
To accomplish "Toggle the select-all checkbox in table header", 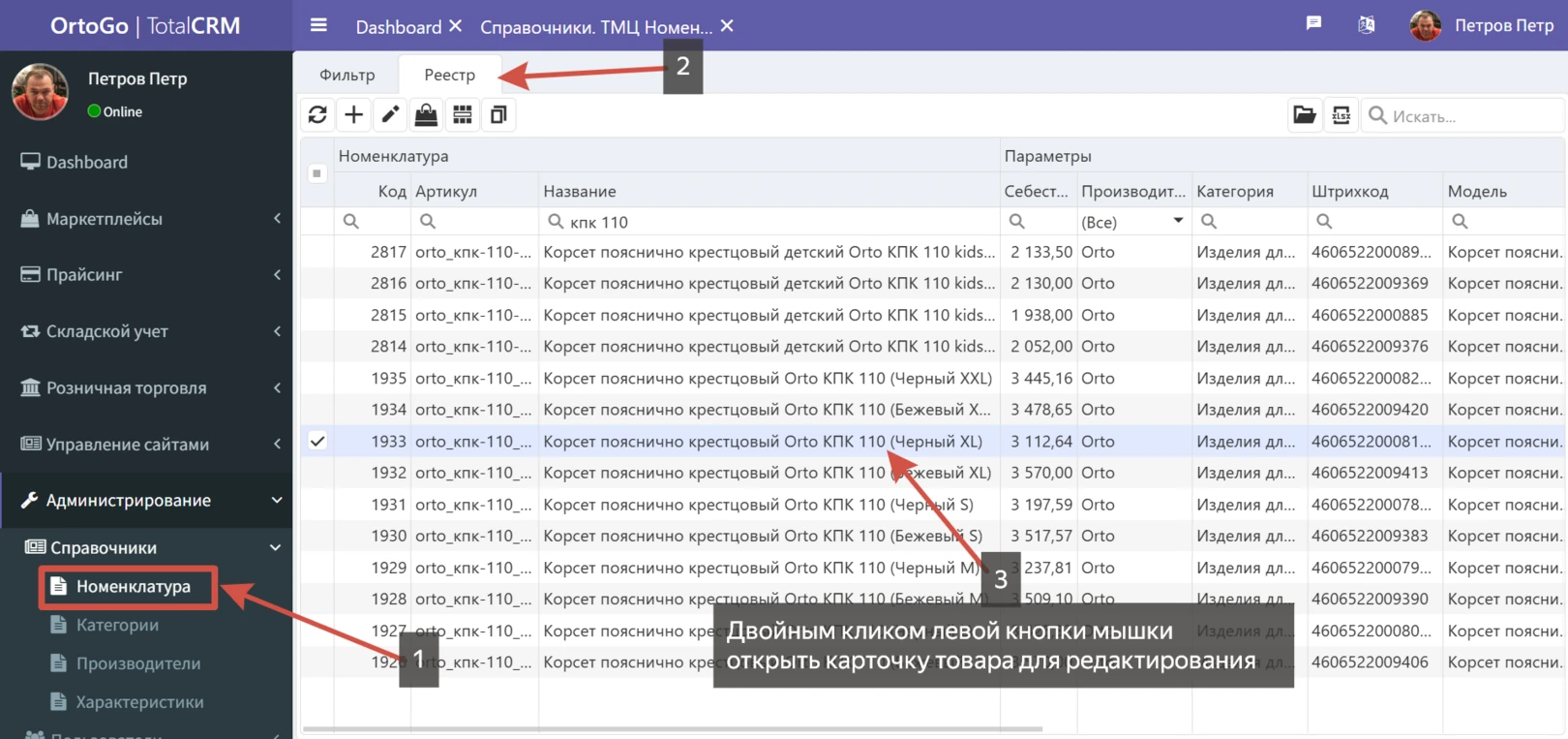I will click(x=317, y=173).
